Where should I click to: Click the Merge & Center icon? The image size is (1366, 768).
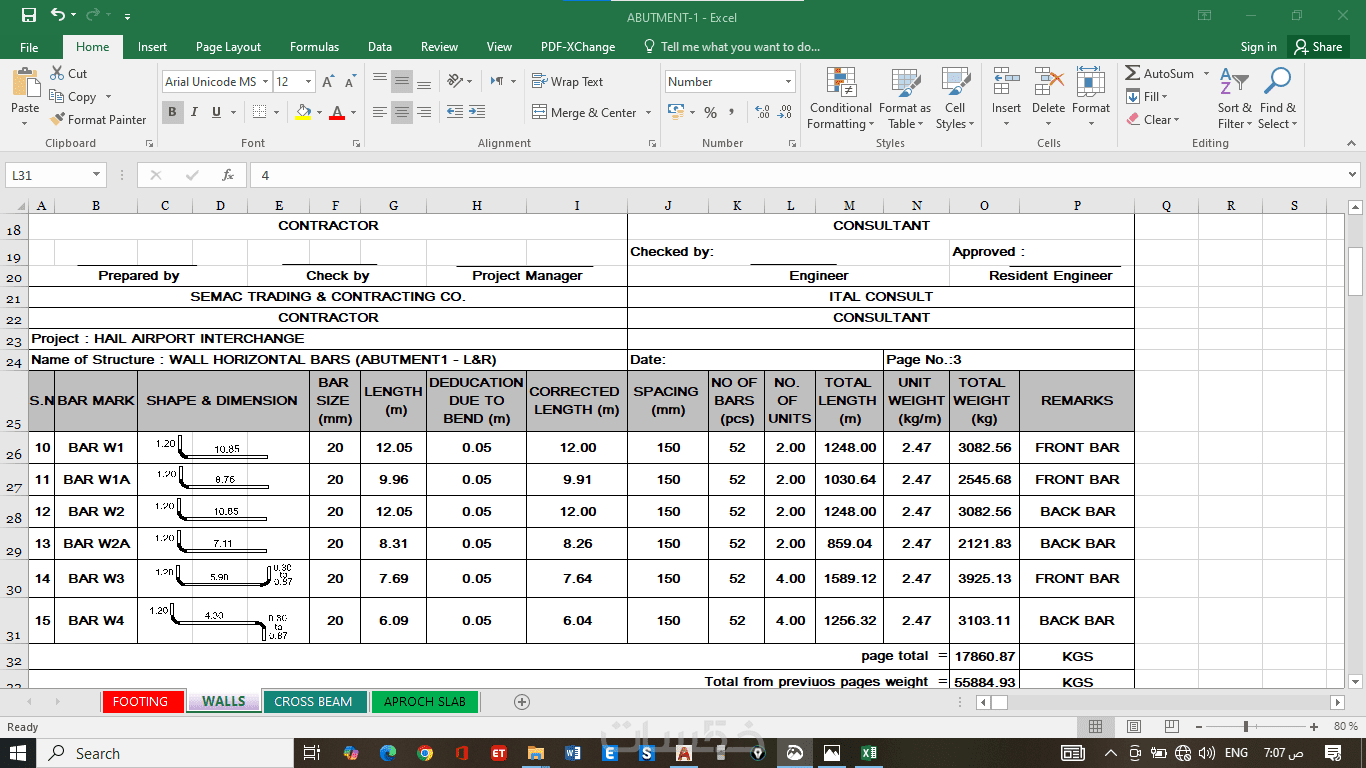(540, 113)
